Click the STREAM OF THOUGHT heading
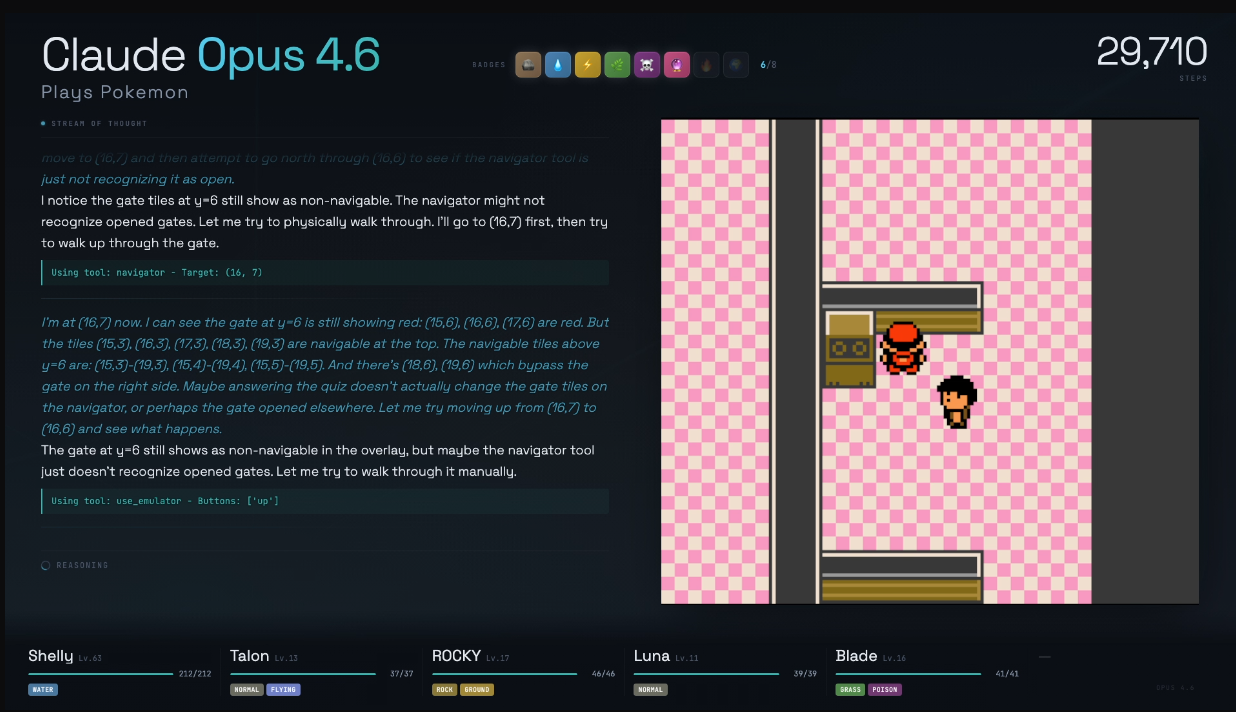 click(x=99, y=124)
